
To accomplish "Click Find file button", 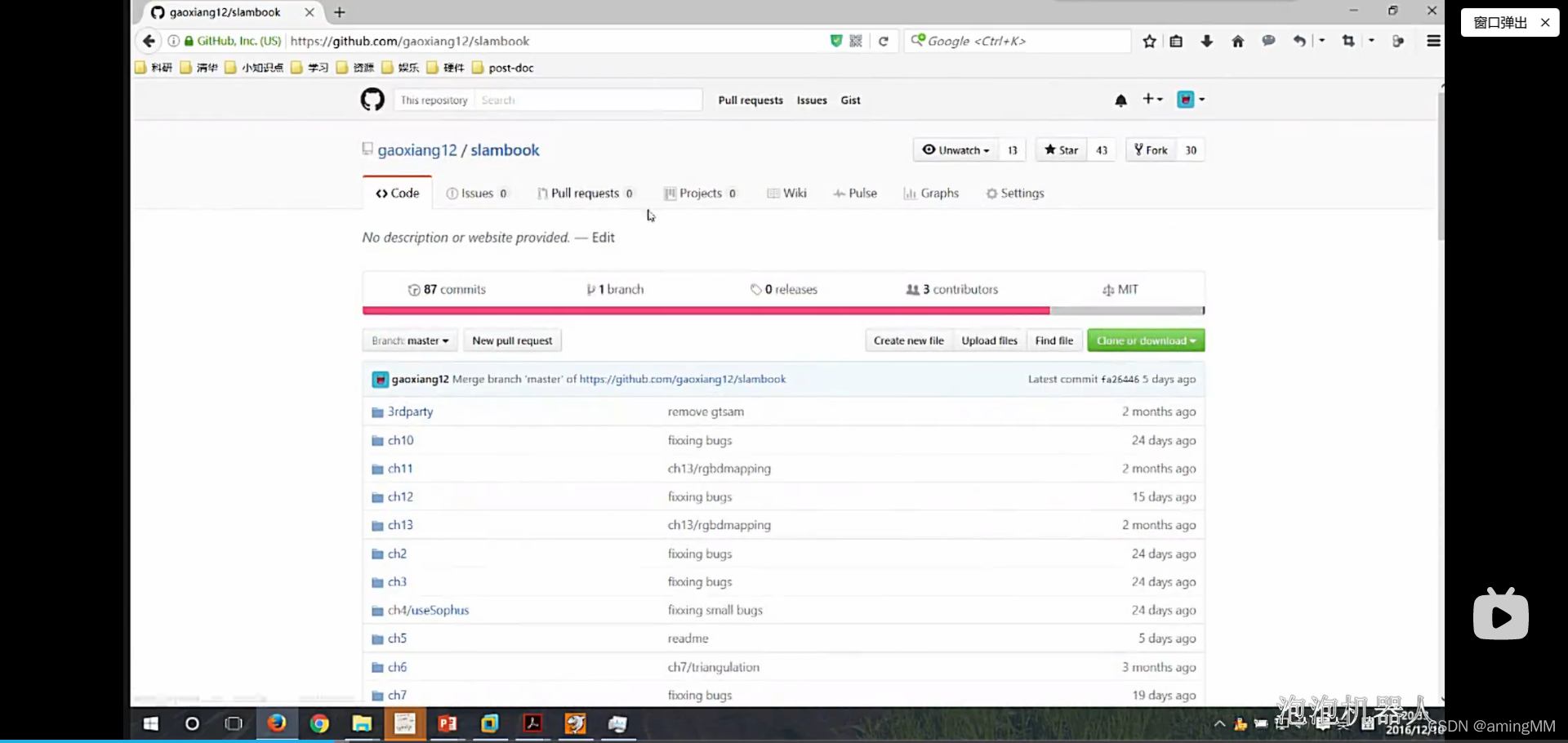I will 1053,340.
